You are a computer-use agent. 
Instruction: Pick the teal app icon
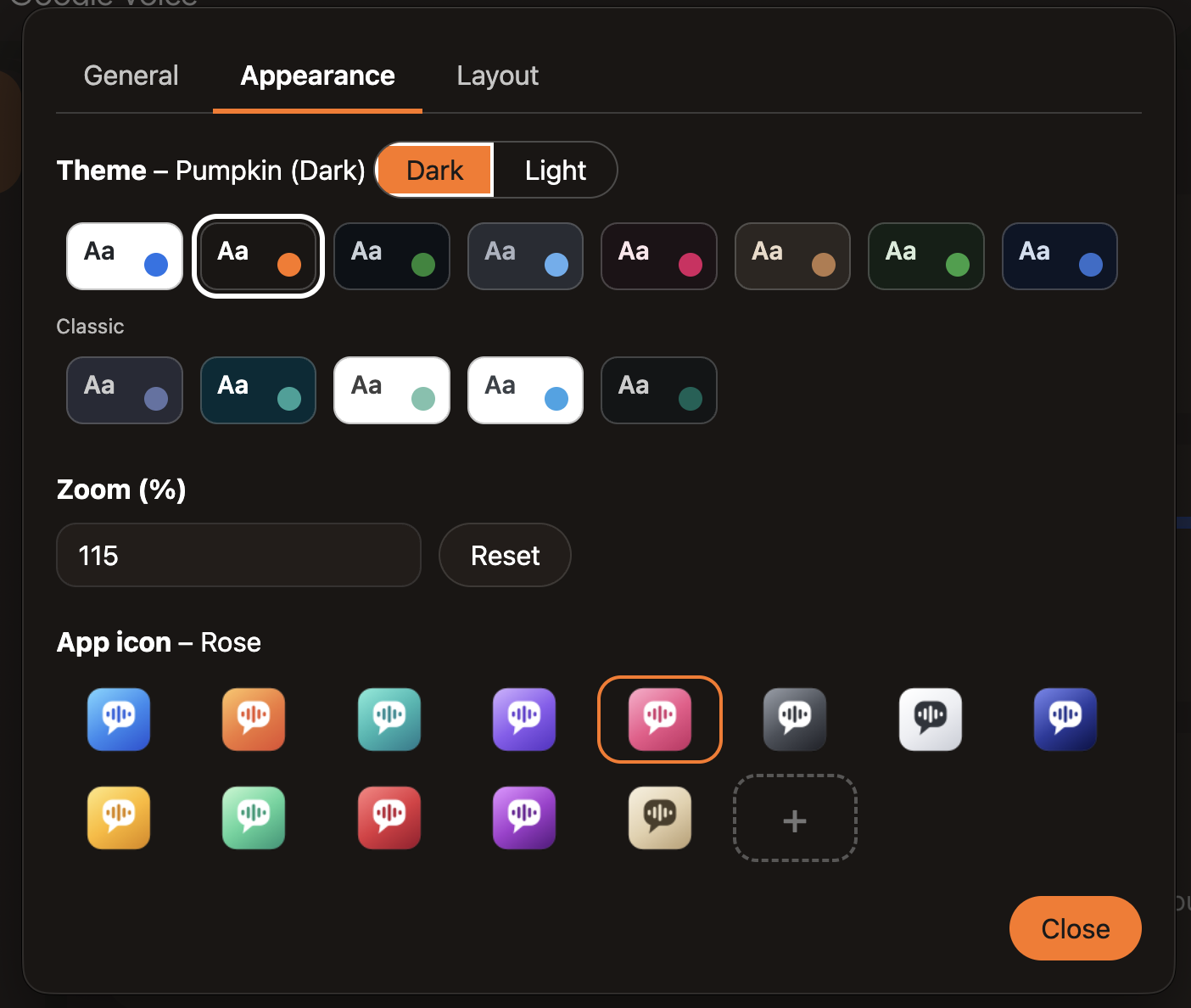point(389,720)
